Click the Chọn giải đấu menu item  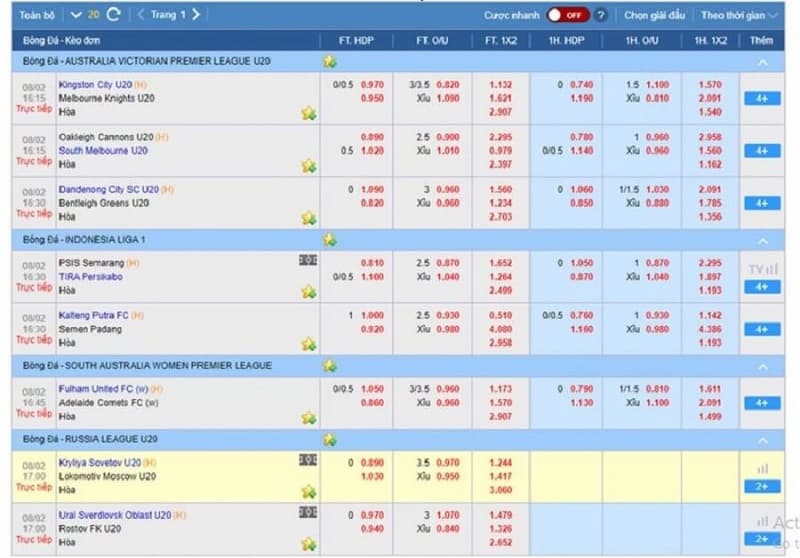point(655,15)
